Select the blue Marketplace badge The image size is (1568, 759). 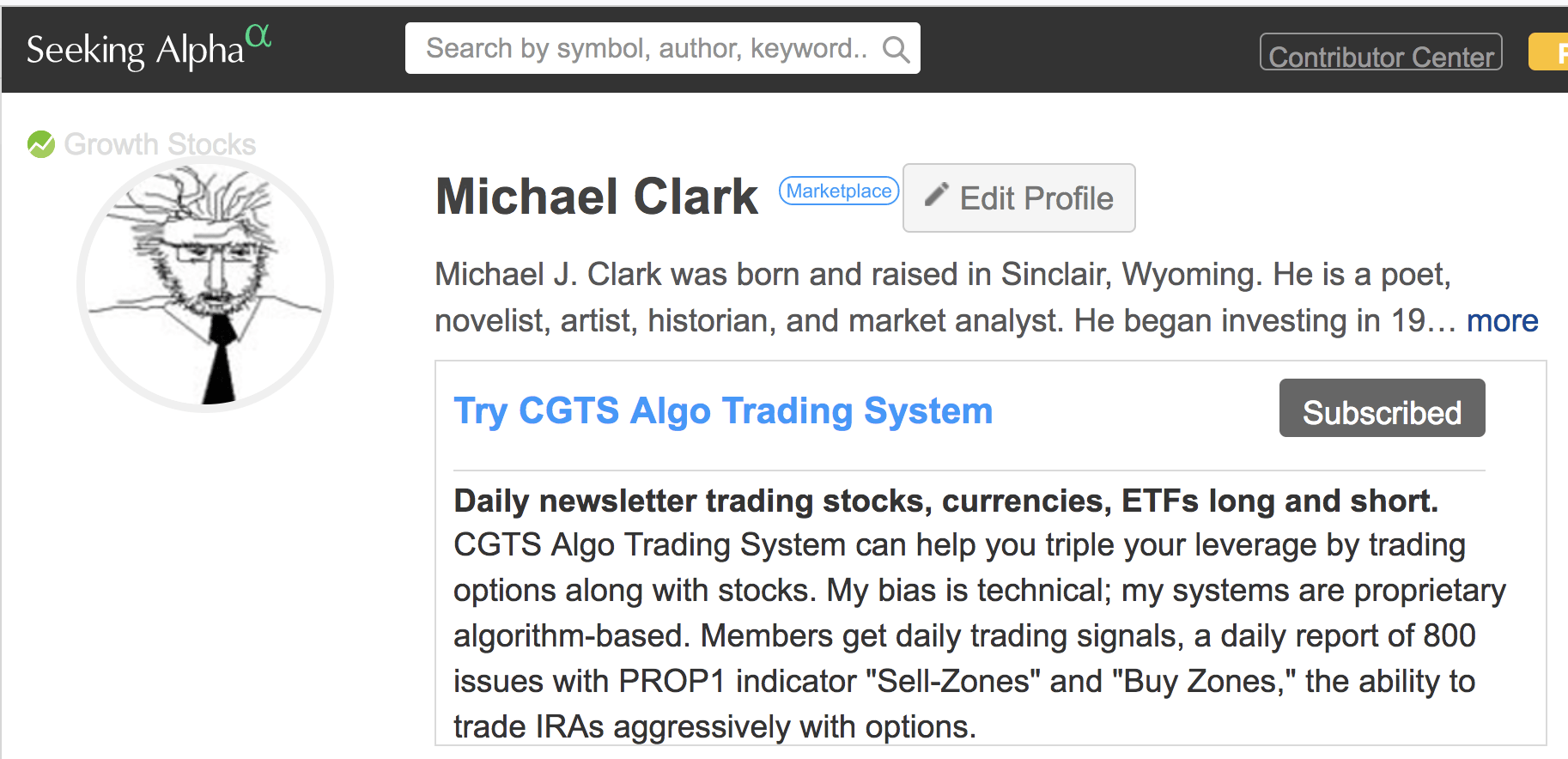(838, 191)
